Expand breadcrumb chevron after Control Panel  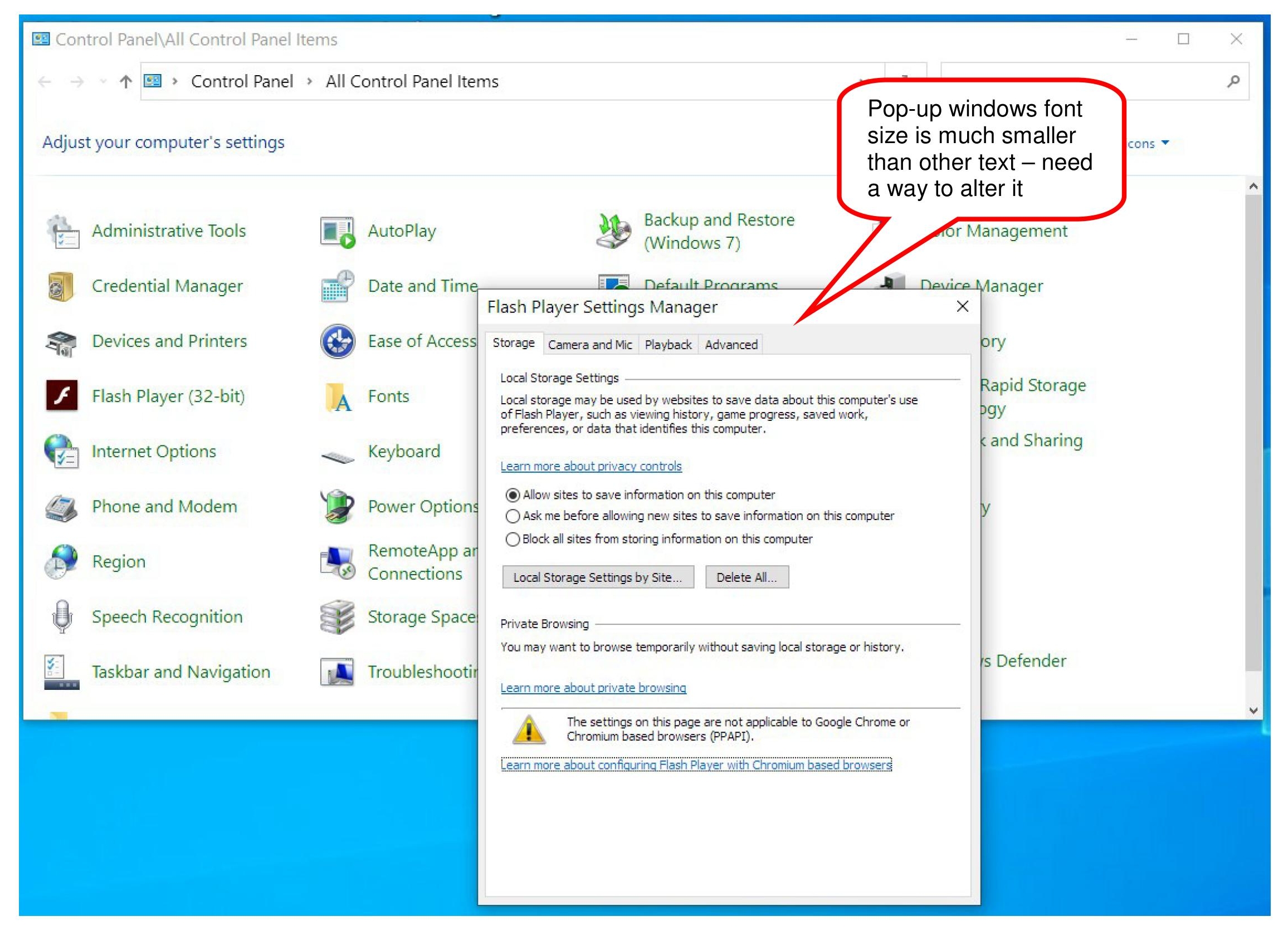310,81
